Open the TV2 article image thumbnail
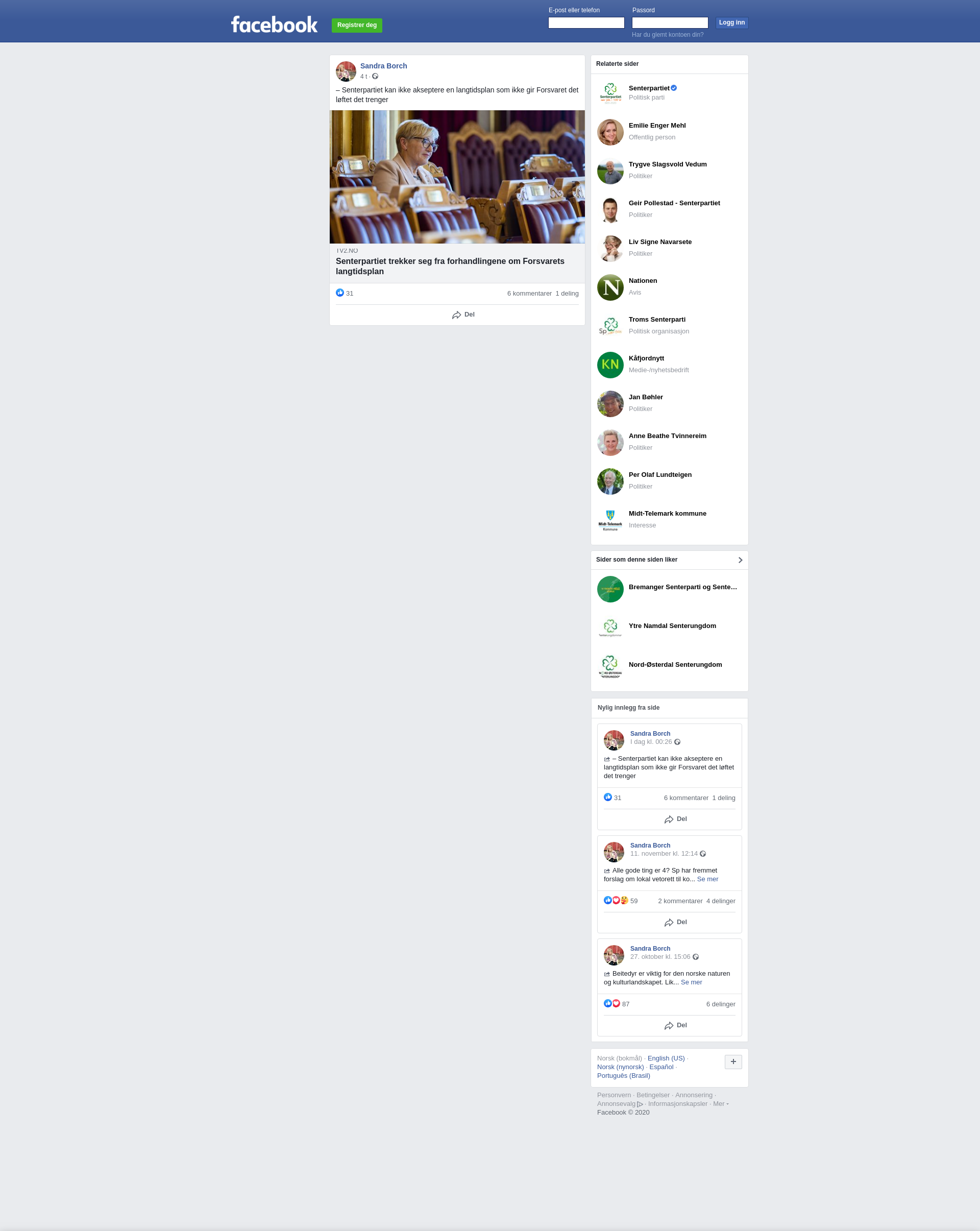Screen dimensions: 980x1231 [x=457, y=177]
